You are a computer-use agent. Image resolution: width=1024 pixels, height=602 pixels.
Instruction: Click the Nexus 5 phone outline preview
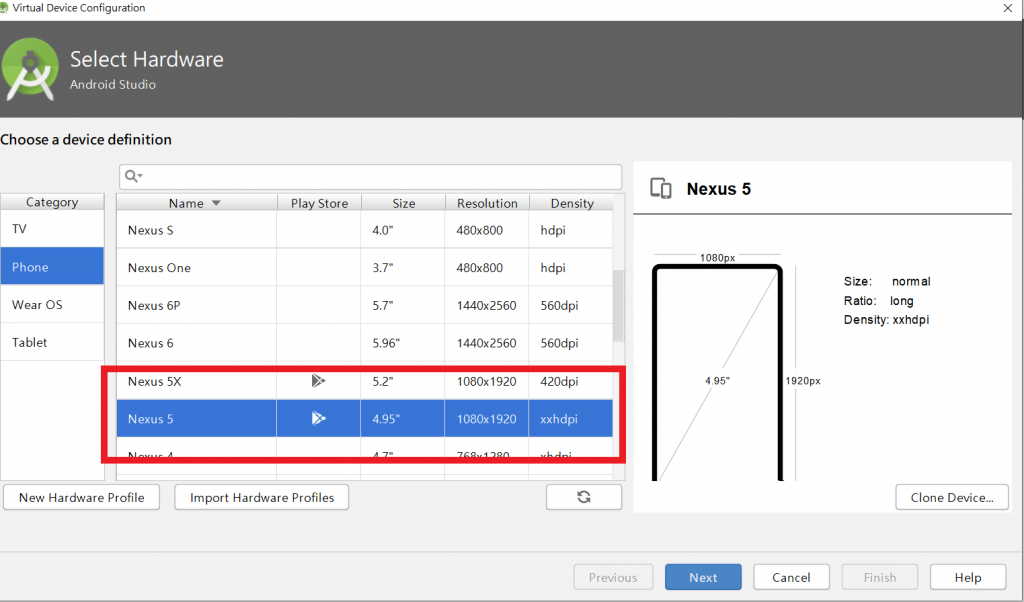717,372
